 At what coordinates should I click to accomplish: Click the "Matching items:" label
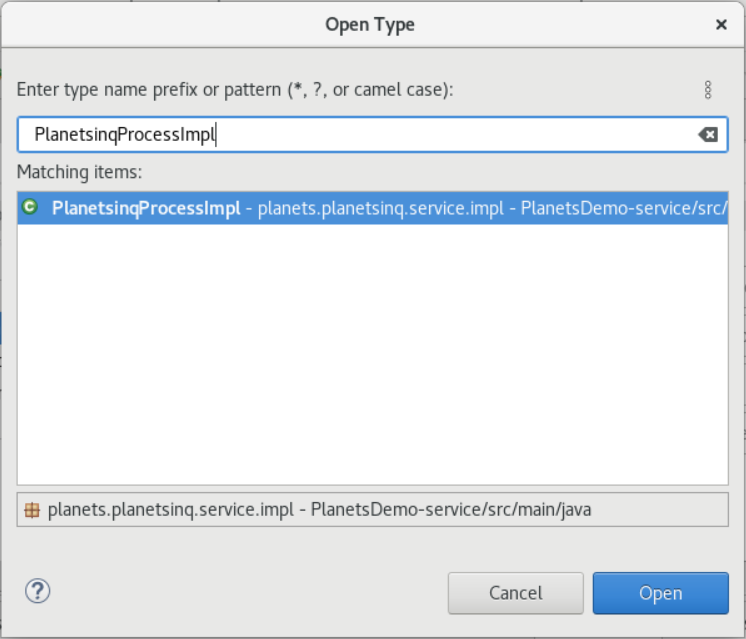[x=80, y=172]
